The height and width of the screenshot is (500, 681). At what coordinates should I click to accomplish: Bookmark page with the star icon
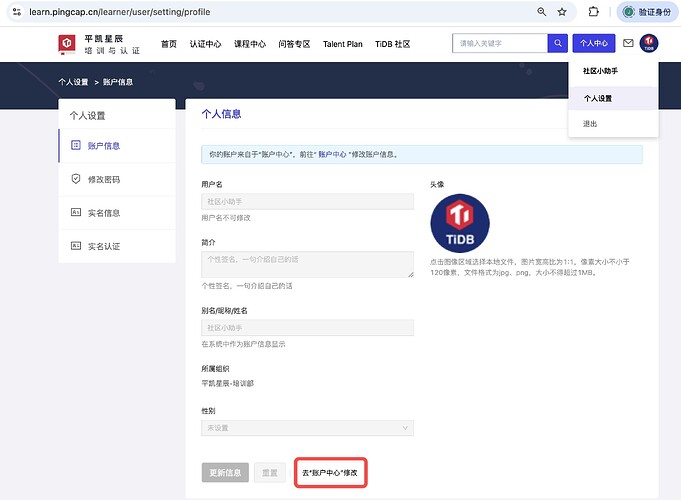coord(562,12)
